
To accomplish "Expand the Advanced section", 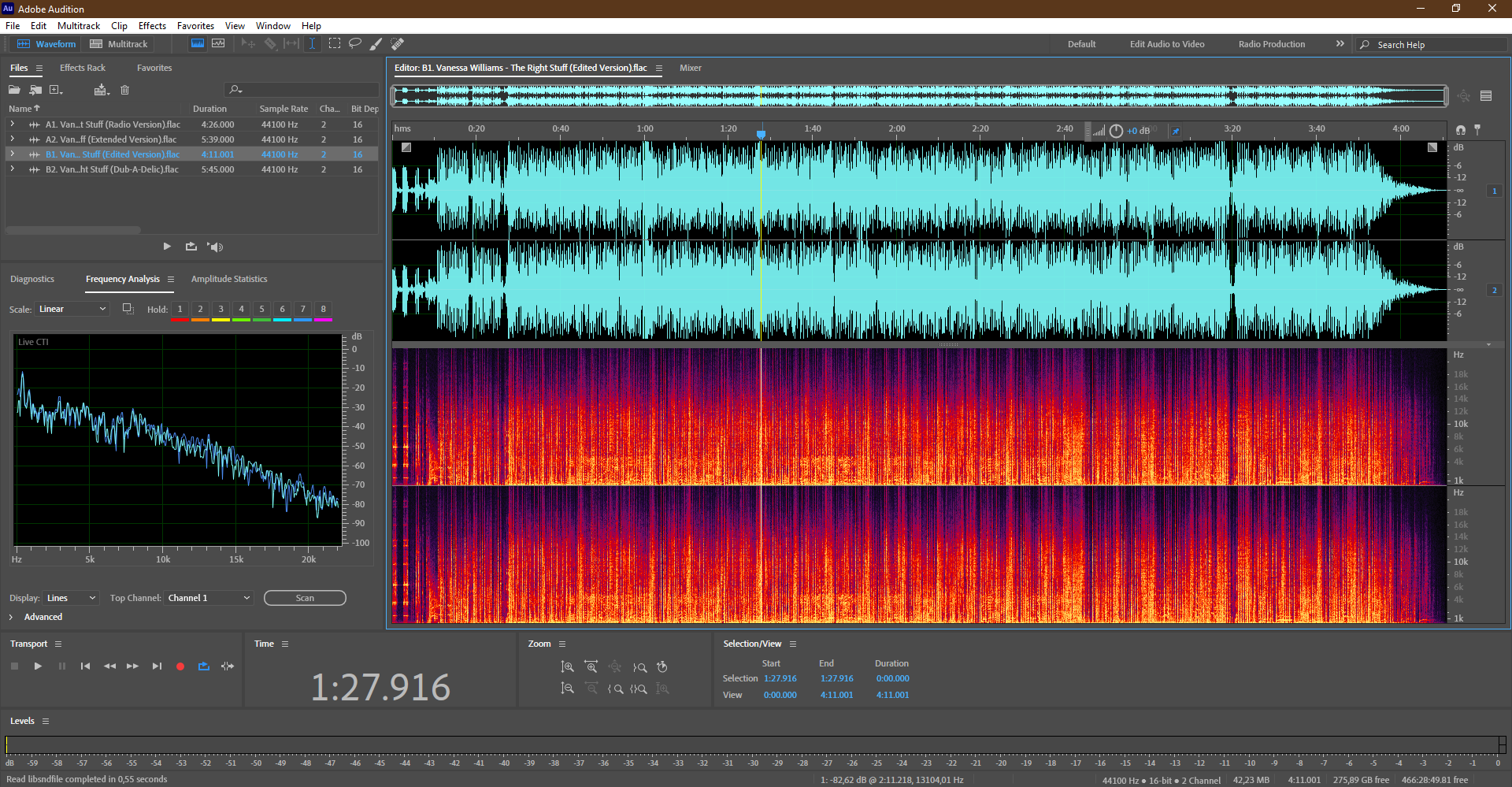I will tap(11, 618).
